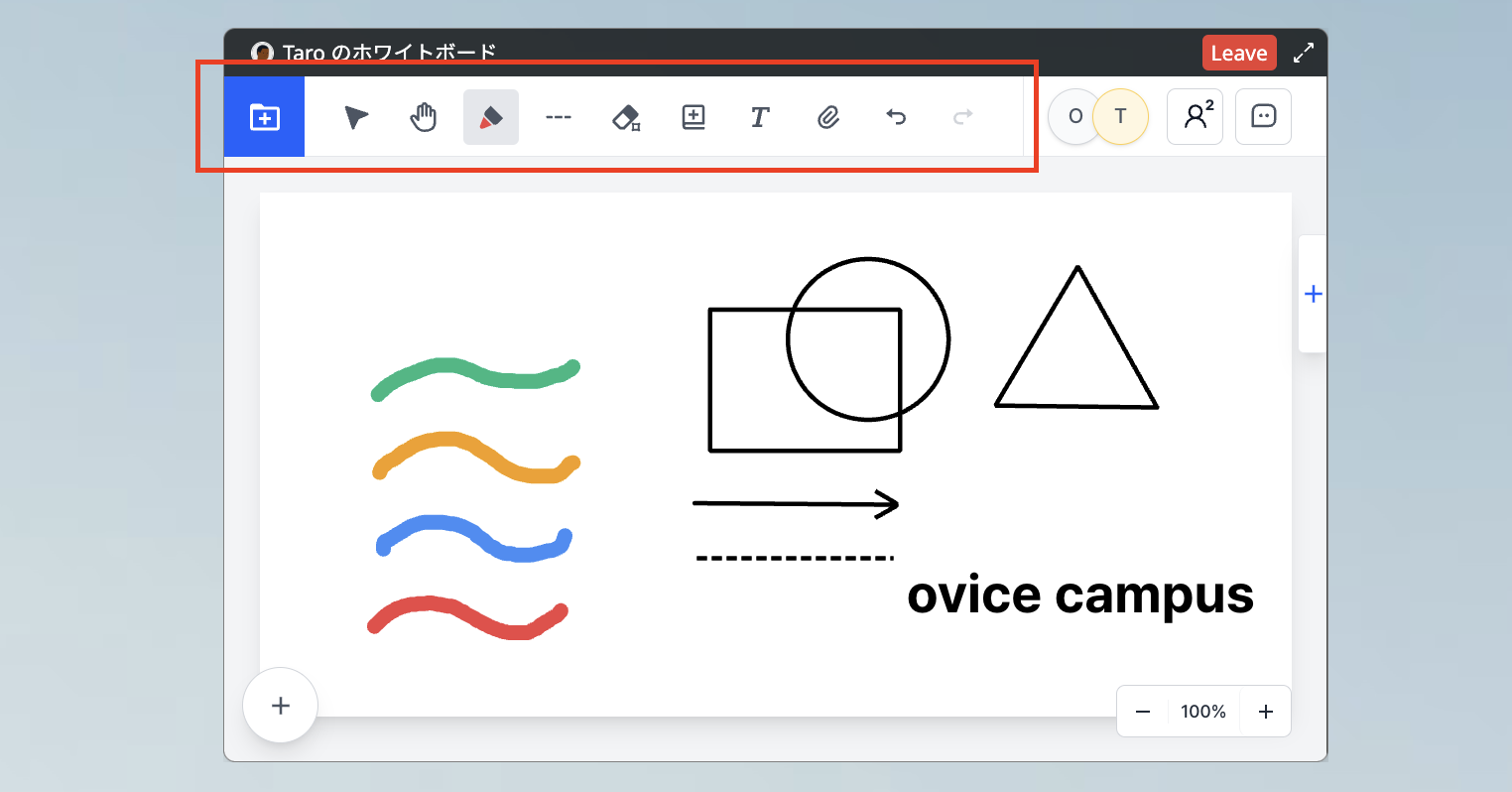Click the 'ovice campus' text on canvas
The width and height of the screenshot is (1512, 792).
[x=1080, y=595]
